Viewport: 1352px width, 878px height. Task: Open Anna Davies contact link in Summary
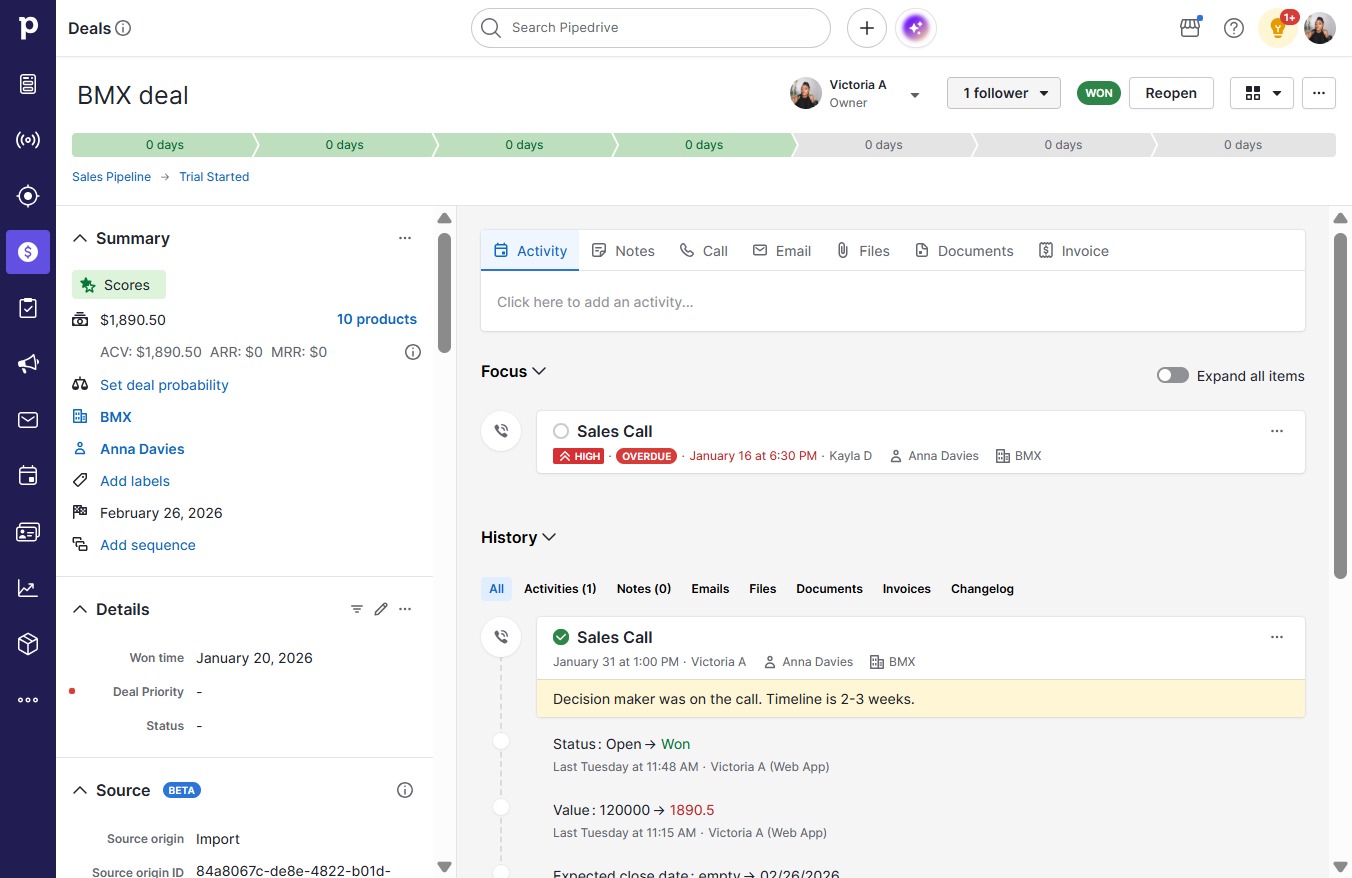click(x=142, y=449)
